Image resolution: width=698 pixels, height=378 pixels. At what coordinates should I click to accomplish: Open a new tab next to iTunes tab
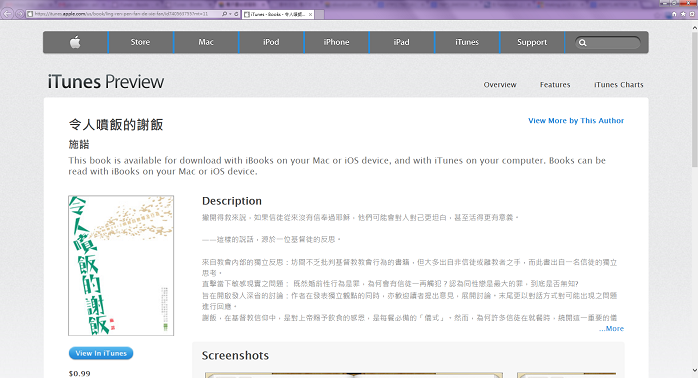(320, 14)
